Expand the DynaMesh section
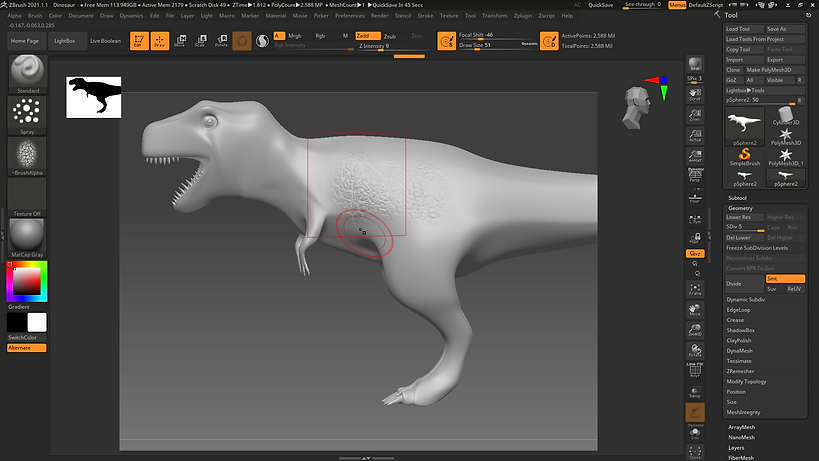This screenshot has width=819, height=461. (x=739, y=351)
